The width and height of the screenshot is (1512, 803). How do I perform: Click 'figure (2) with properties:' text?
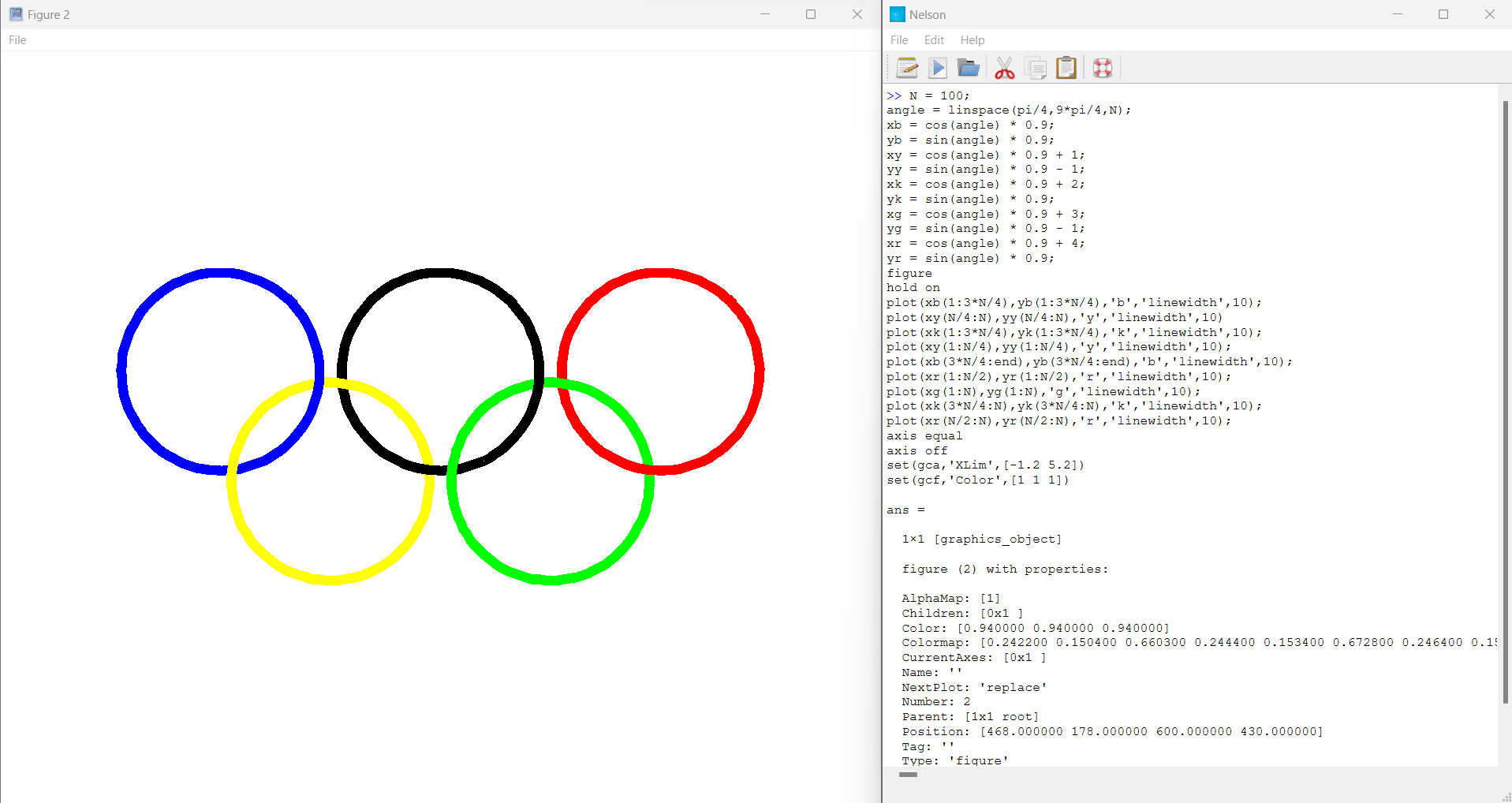[x=1005, y=570]
